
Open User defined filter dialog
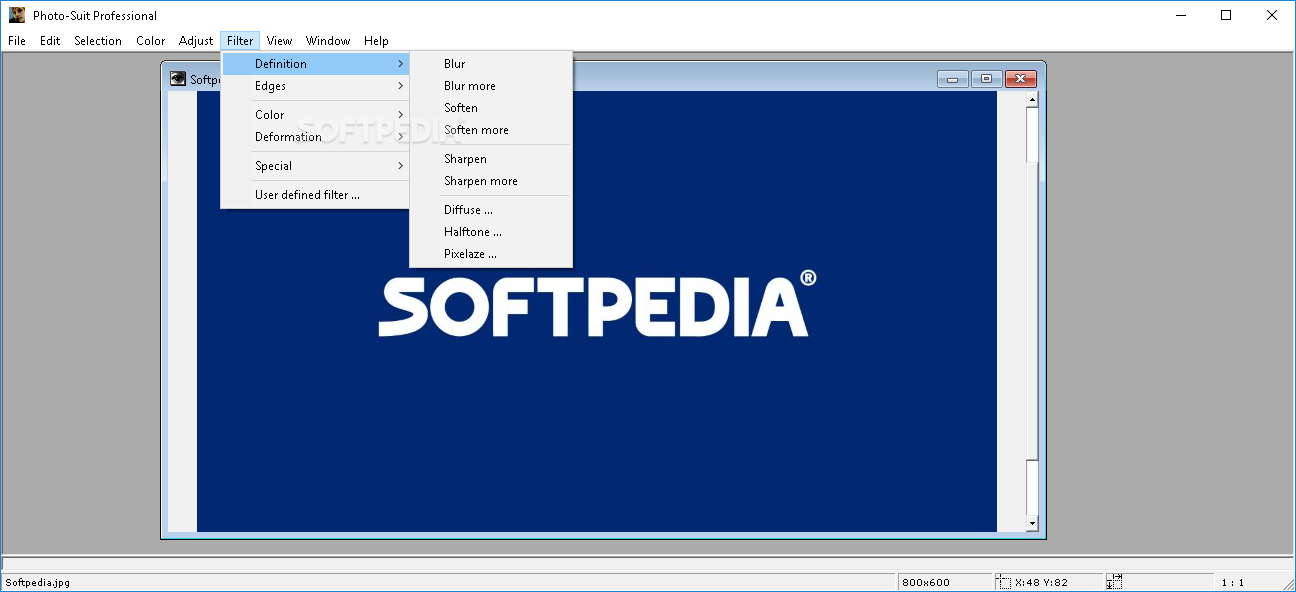(315, 195)
